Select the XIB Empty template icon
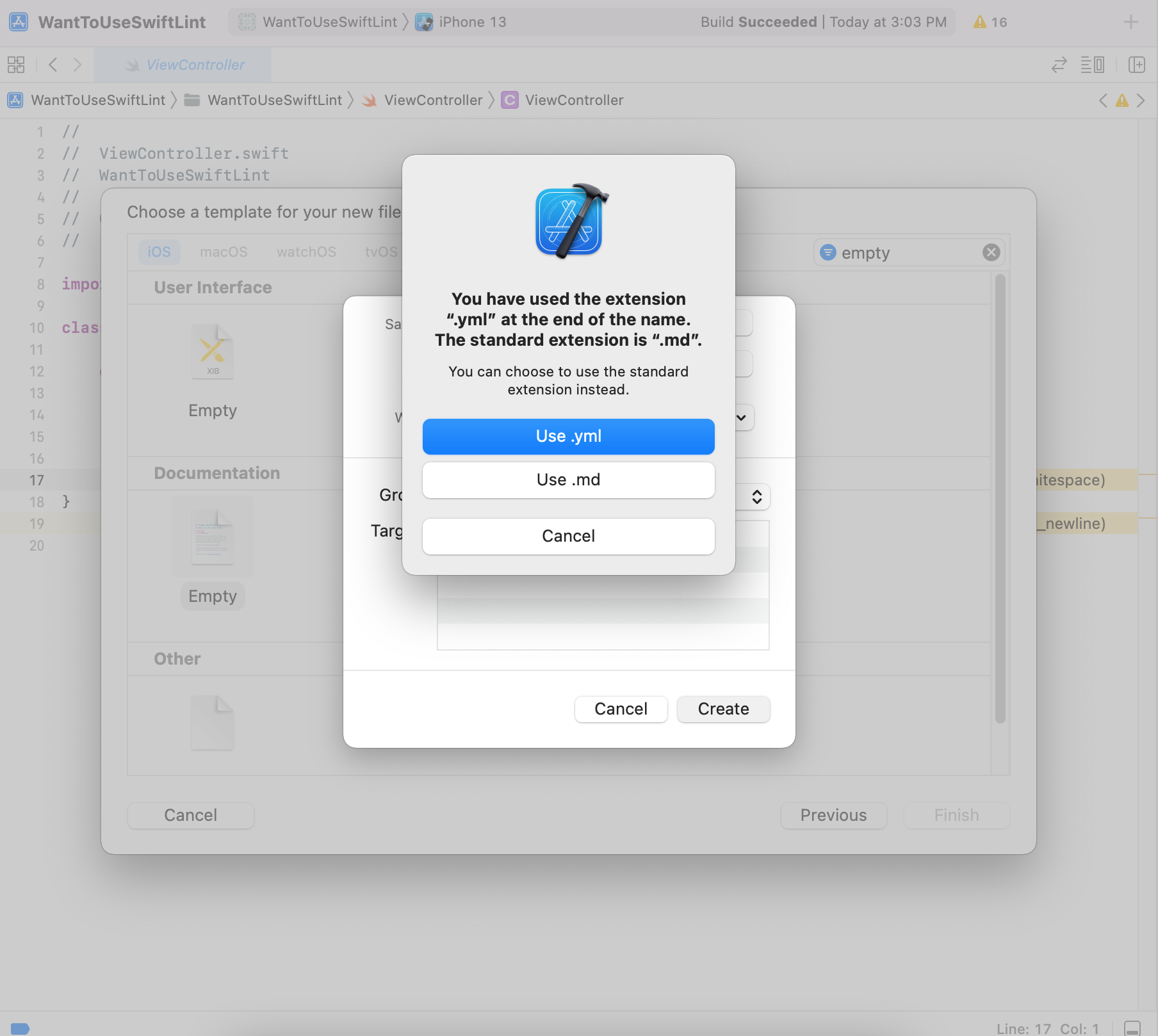 213,352
